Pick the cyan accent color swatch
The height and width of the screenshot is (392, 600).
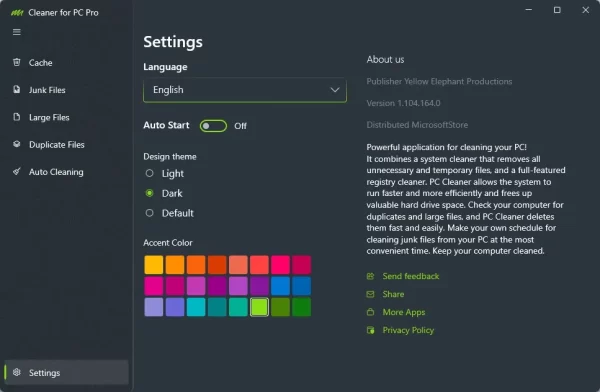point(196,307)
